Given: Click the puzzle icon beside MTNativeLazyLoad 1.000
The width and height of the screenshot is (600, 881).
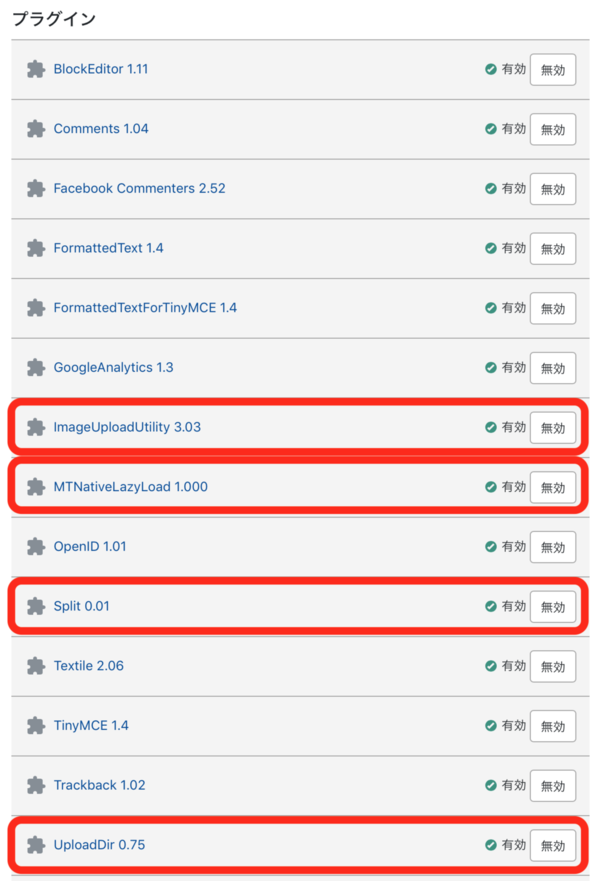Looking at the screenshot, I should coord(36,487).
